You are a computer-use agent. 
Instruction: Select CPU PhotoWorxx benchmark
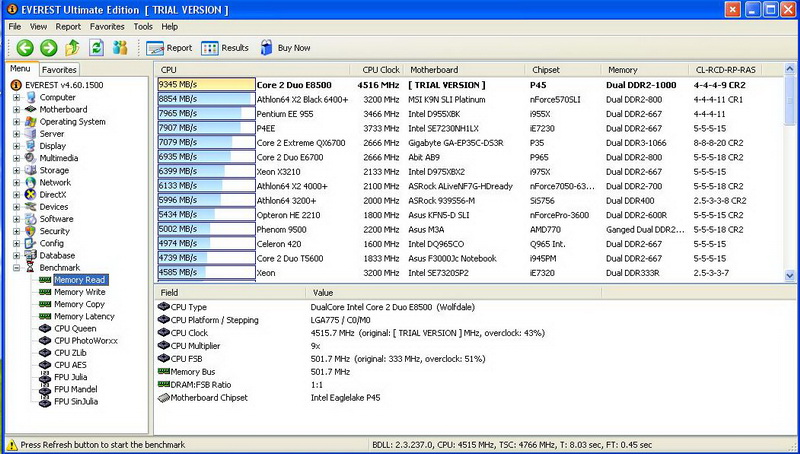point(86,341)
